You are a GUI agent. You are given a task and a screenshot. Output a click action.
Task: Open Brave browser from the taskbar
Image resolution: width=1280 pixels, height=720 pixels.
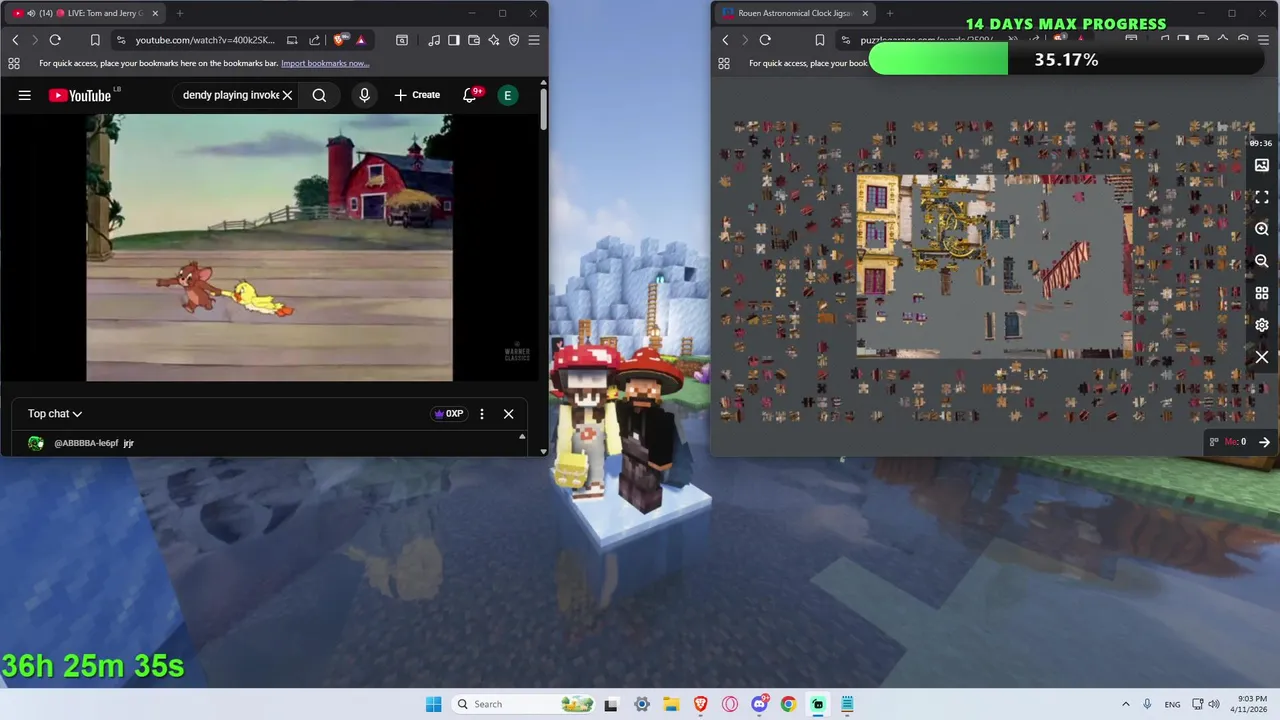(x=700, y=704)
